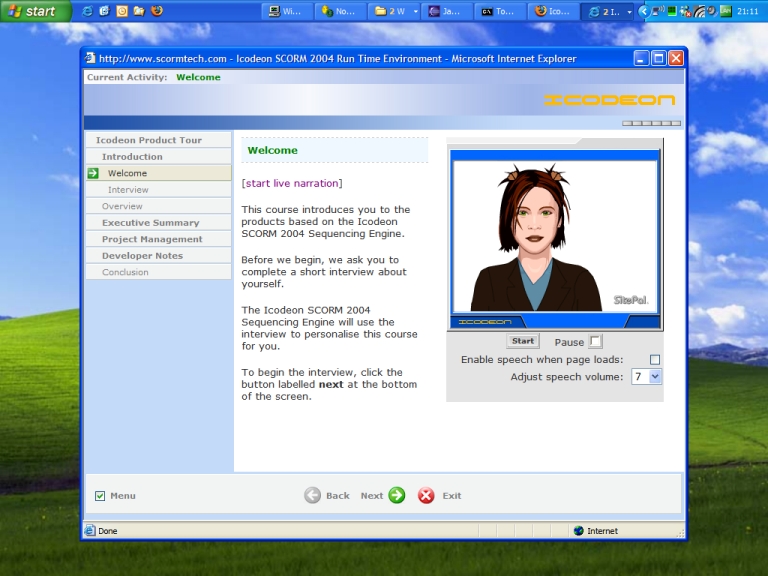Select Introduction in course menu
Viewport: 768px width, 576px height.
click(158, 156)
